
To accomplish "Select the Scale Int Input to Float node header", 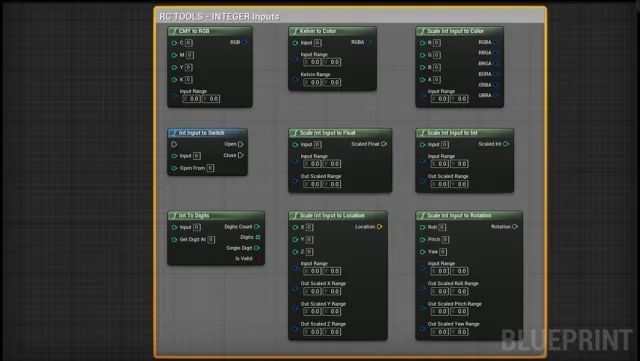I will 340,133.
